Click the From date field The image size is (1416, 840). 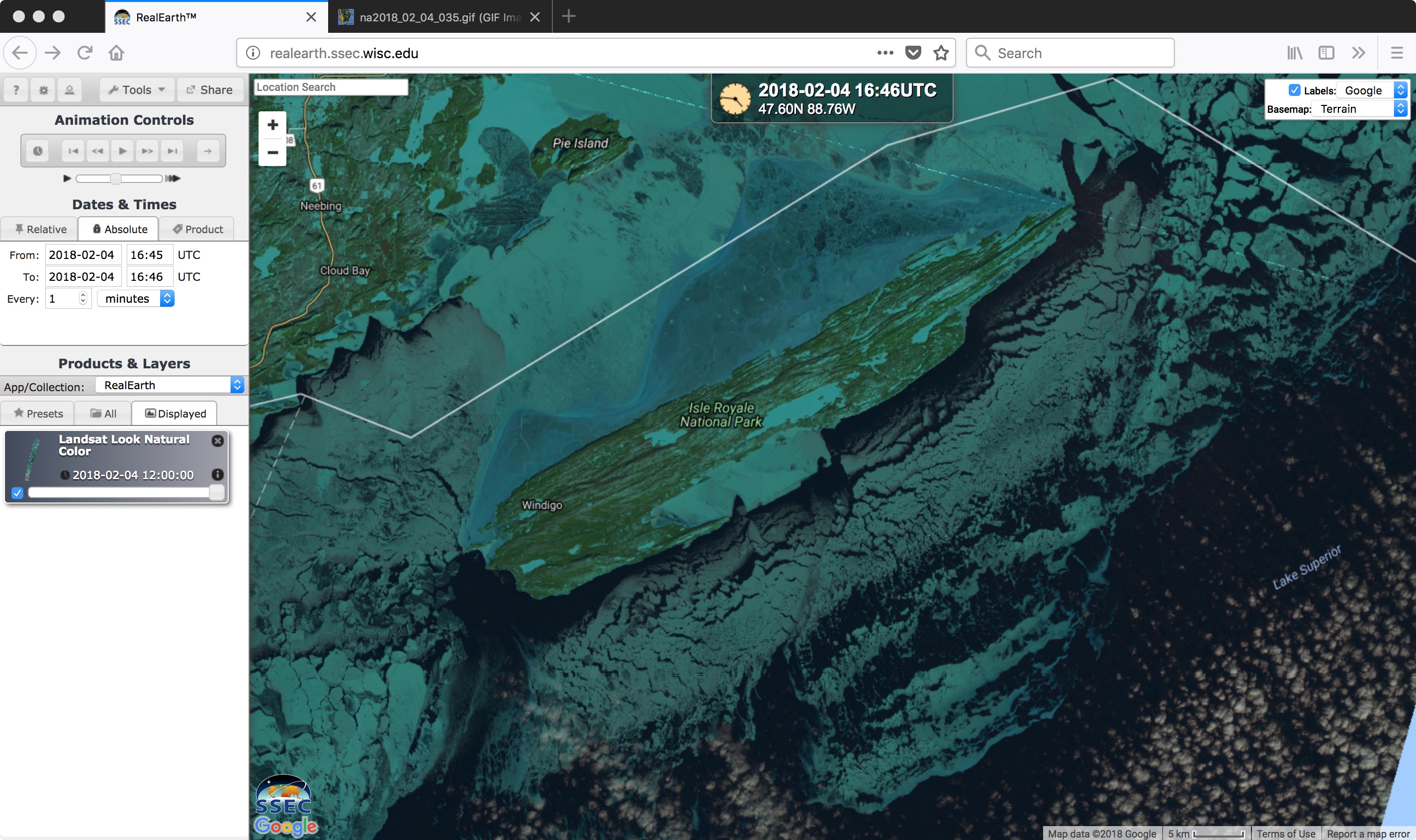pyautogui.click(x=83, y=254)
